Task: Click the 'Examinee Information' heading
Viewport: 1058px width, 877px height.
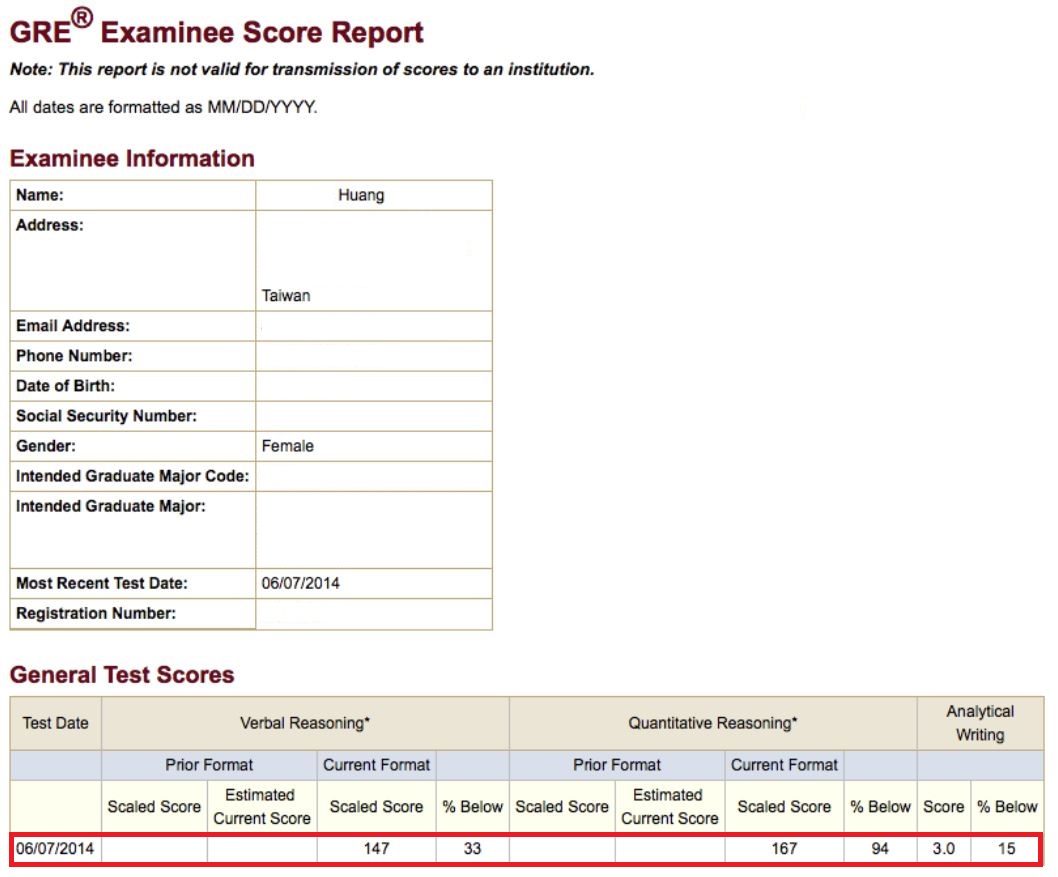Action: [x=132, y=159]
